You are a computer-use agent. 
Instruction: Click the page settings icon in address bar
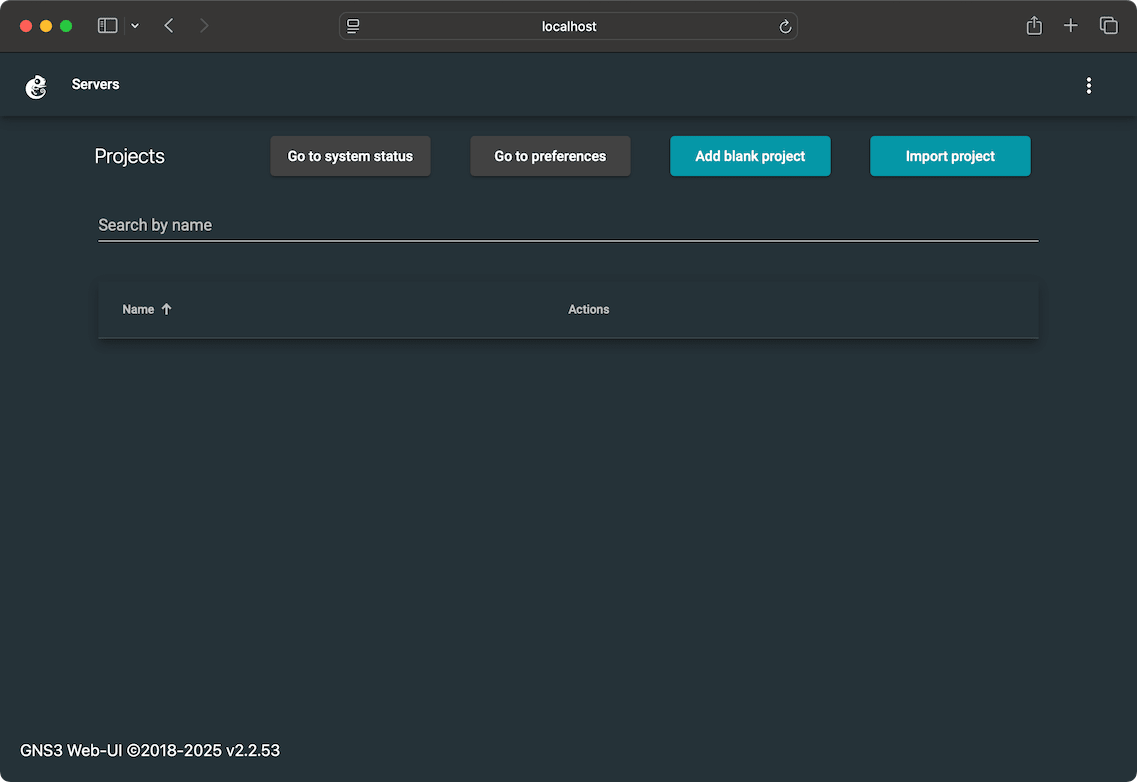click(x=353, y=26)
